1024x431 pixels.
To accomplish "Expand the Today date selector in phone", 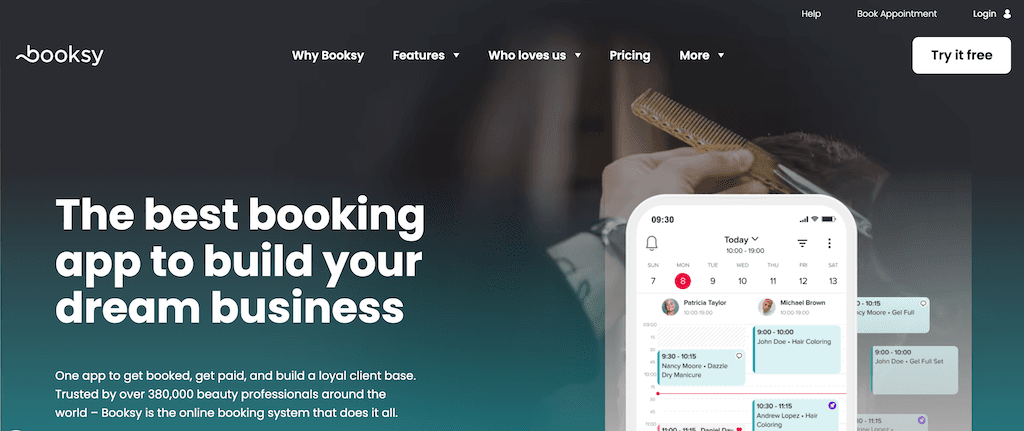I will click(x=741, y=240).
